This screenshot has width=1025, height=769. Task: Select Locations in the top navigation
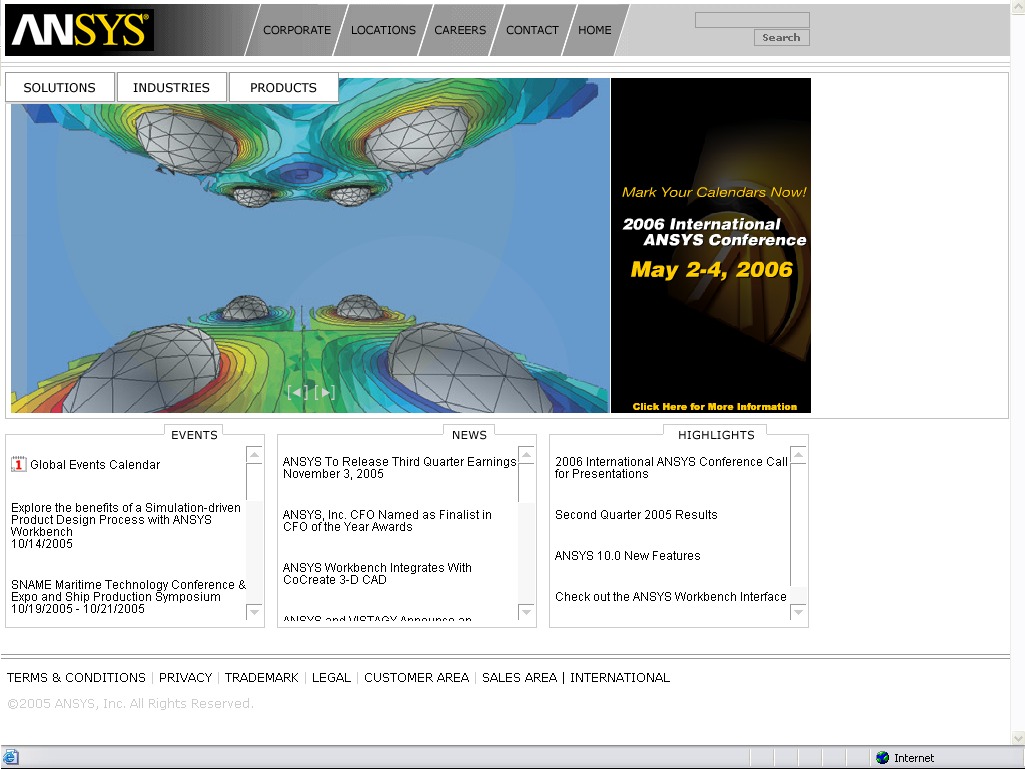[x=383, y=30]
